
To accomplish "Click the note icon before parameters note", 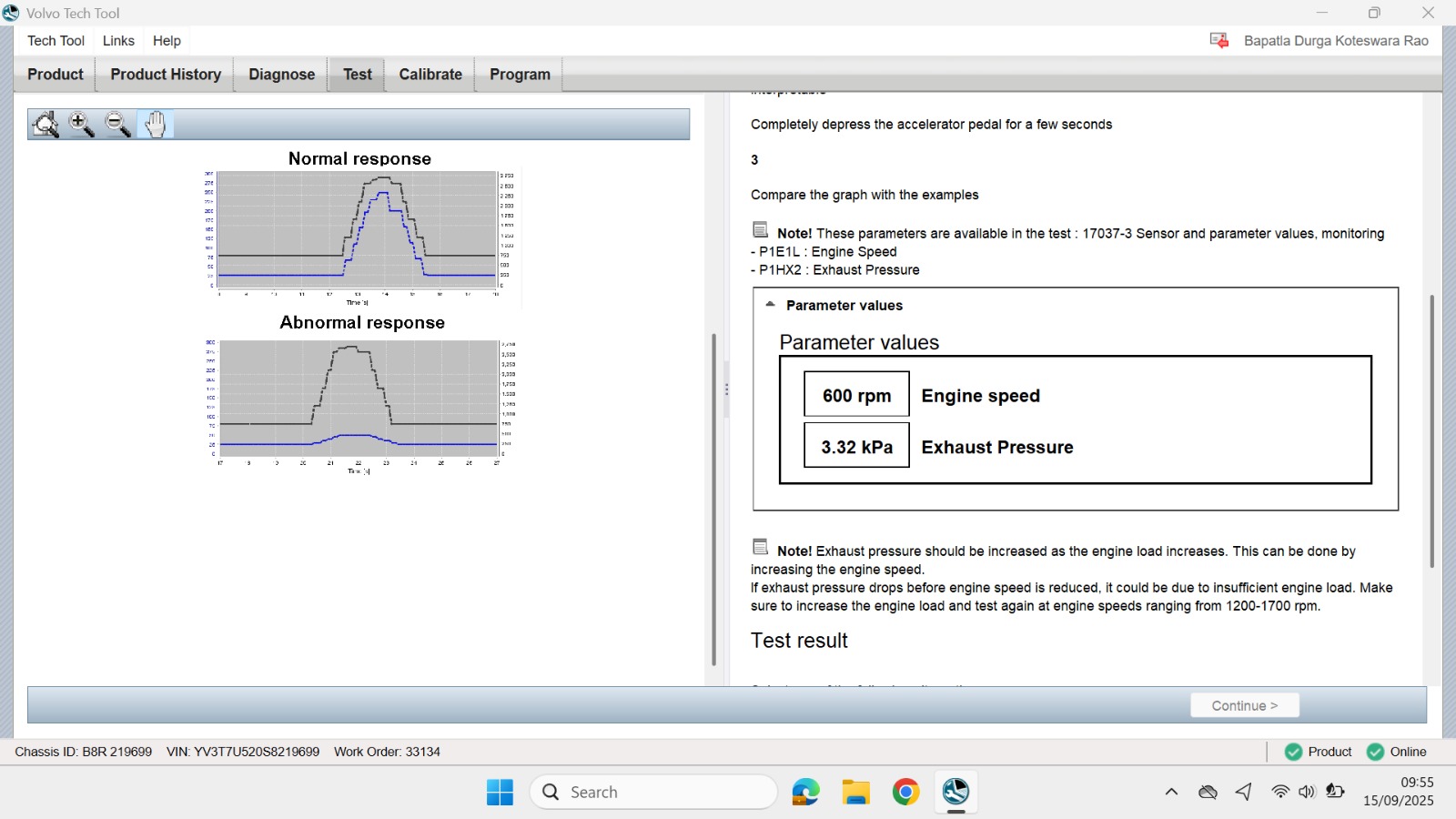I will click(x=761, y=229).
